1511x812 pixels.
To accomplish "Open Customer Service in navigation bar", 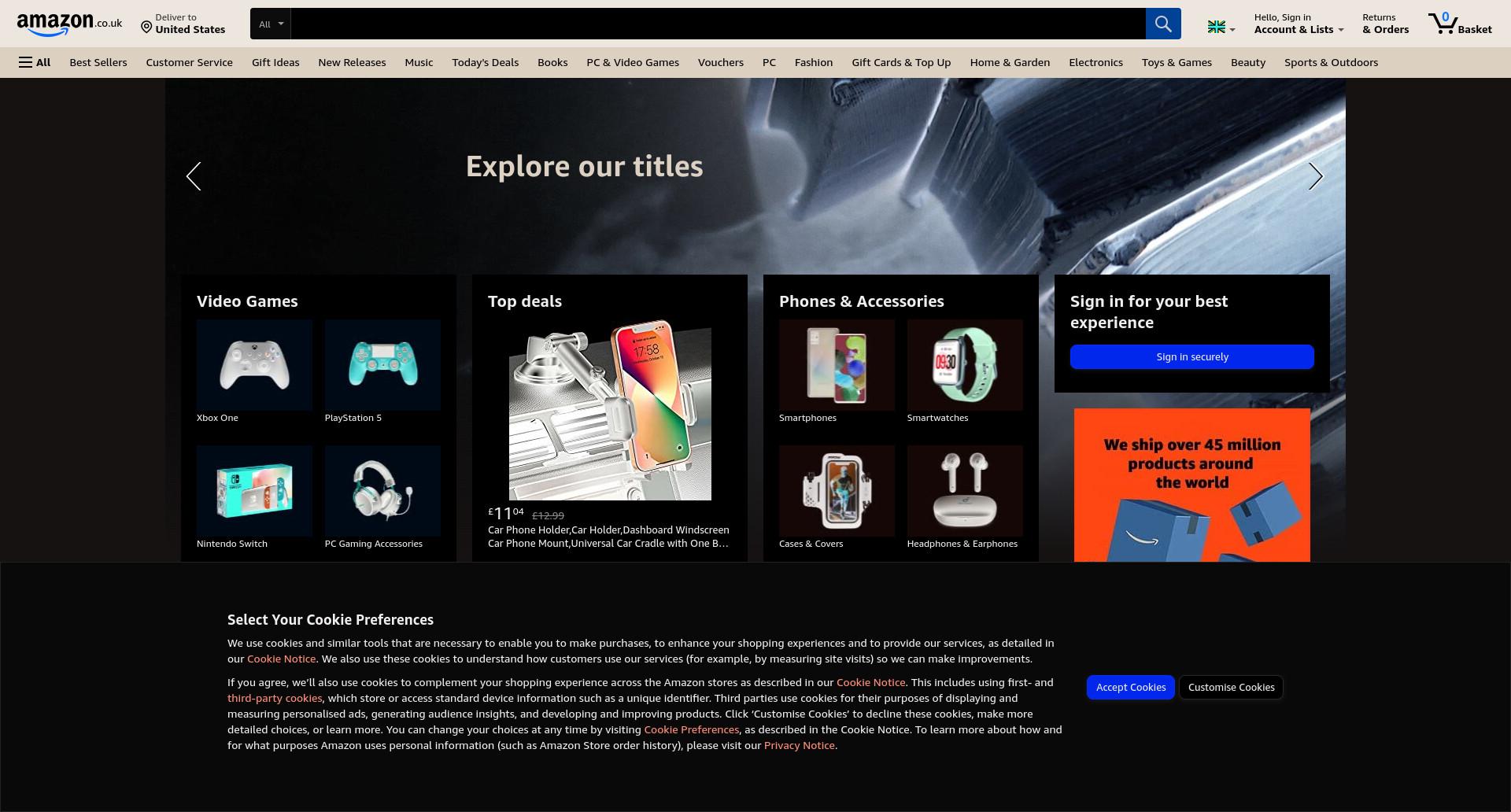I will pos(189,62).
